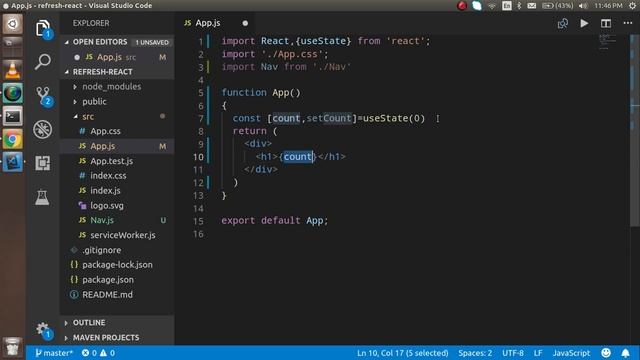
Task: Open Terminal from the dock
Action: coord(13,116)
